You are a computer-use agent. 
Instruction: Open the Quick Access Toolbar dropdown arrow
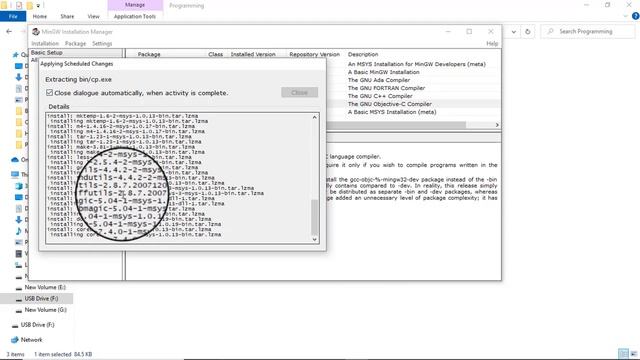point(38,6)
